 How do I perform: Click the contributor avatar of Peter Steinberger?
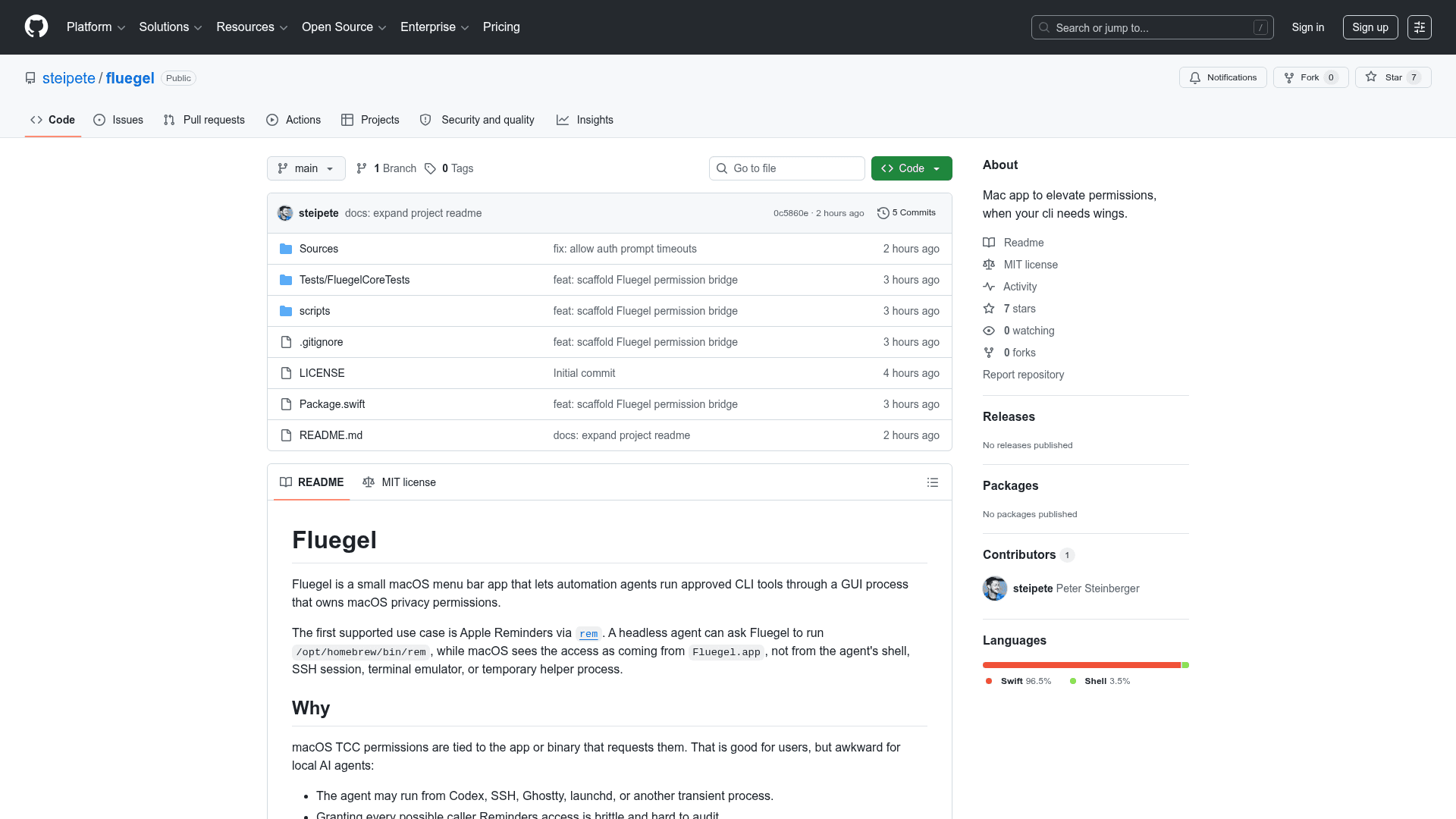pyautogui.click(x=995, y=588)
